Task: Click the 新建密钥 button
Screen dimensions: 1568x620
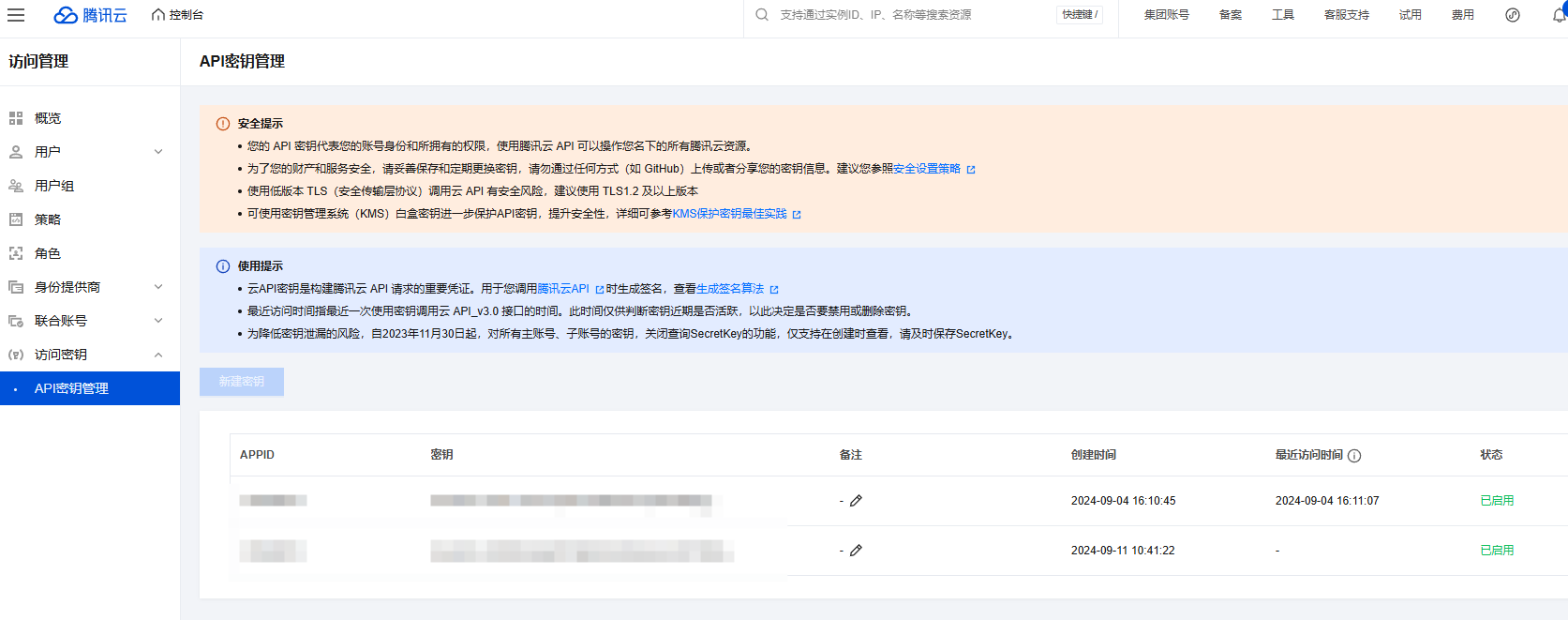Action: tap(242, 382)
